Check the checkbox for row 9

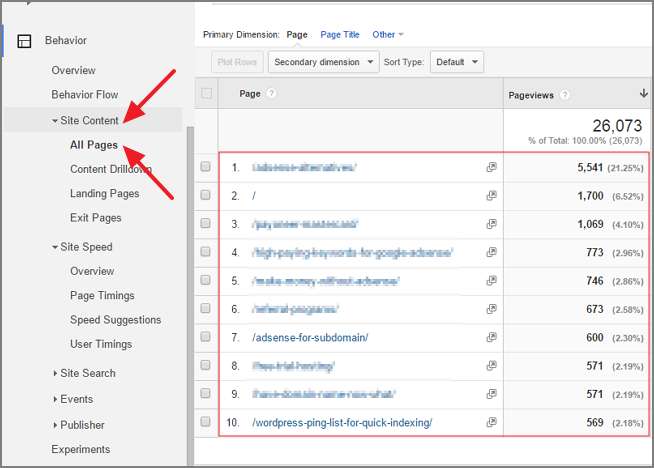click(205, 393)
